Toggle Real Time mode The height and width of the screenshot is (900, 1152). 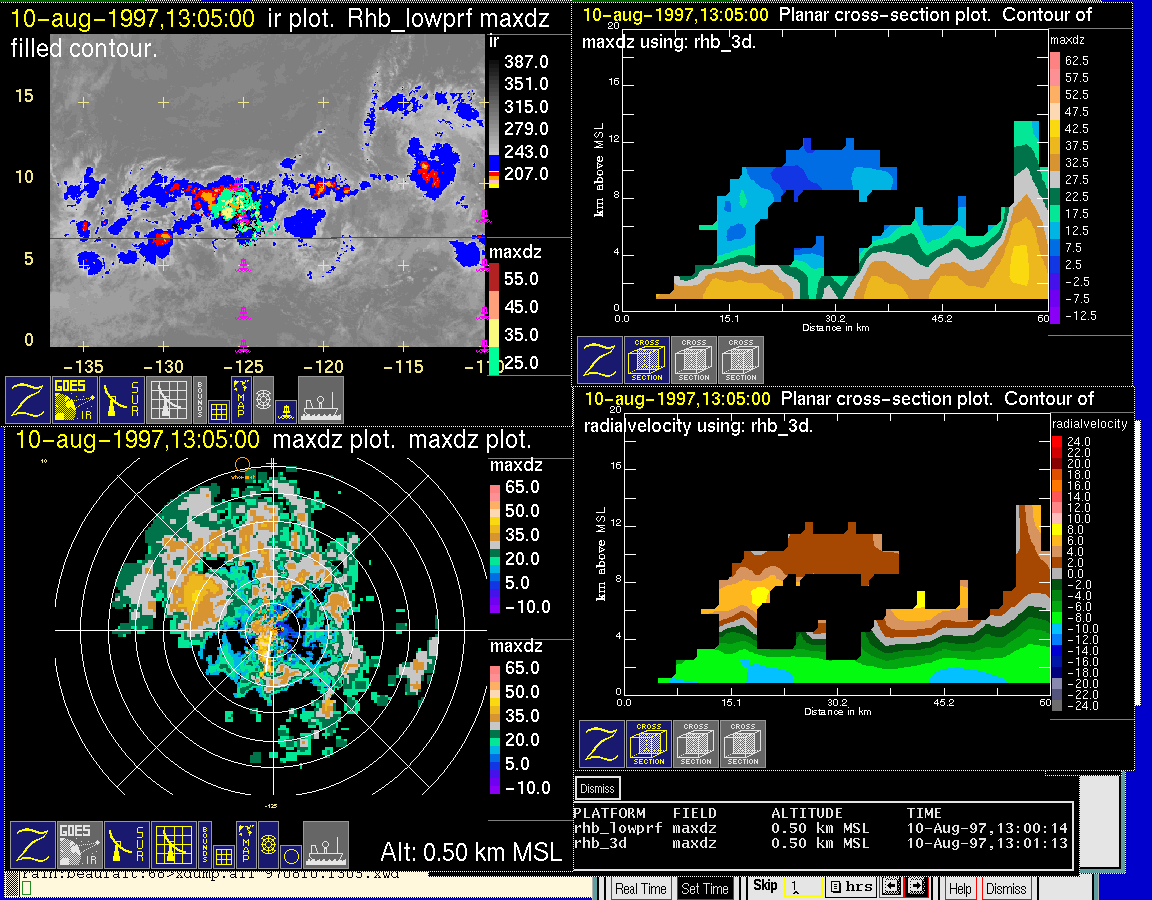(640, 888)
